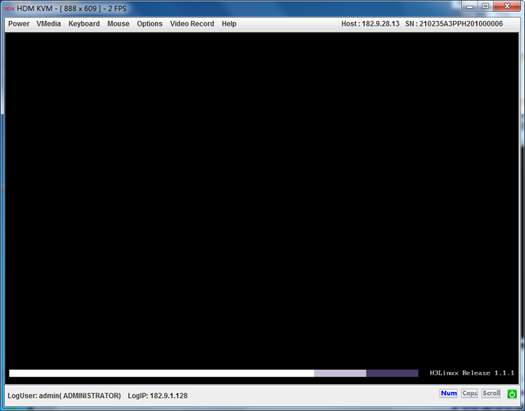525x411 pixels.
Task: Maximize the HDM KVM window
Action: 485,6
